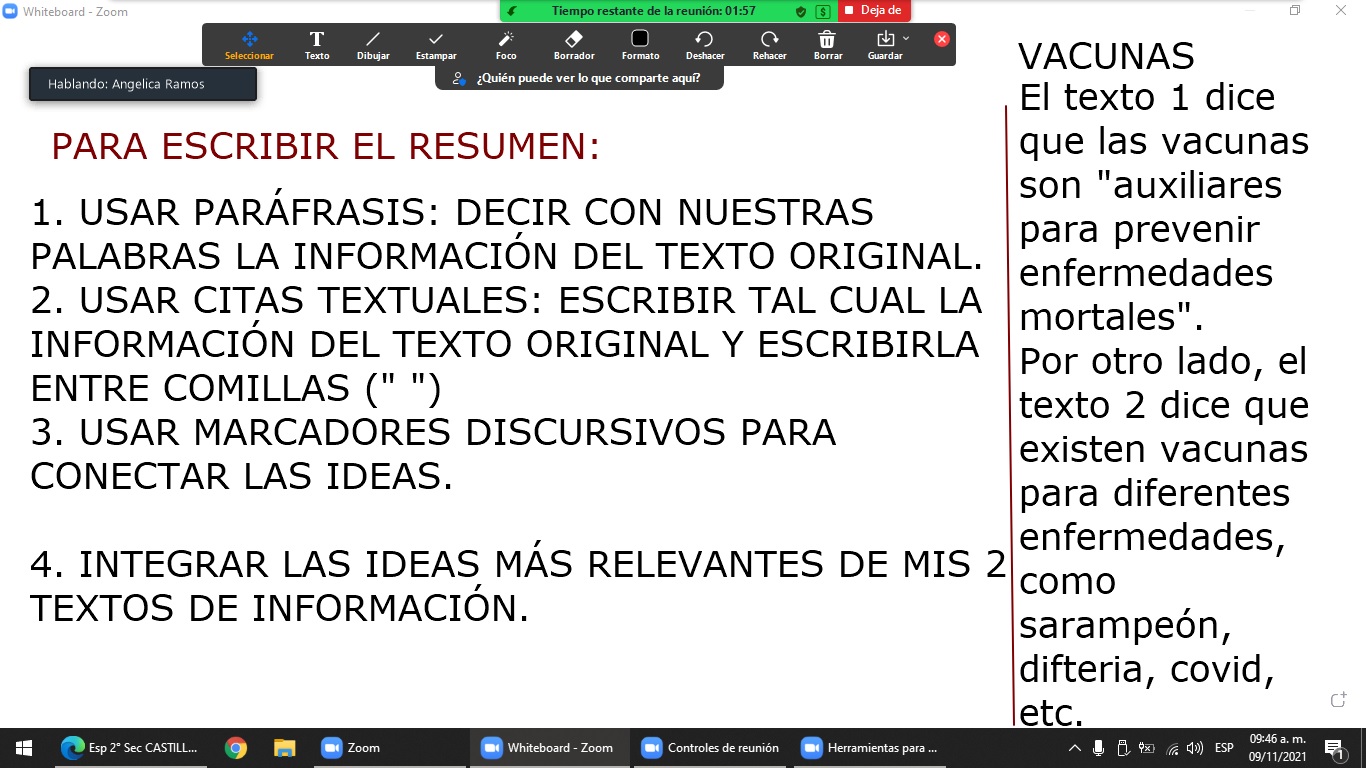Activate the Dibujar drawing tool
This screenshot has width=1366, height=768.
[373, 44]
